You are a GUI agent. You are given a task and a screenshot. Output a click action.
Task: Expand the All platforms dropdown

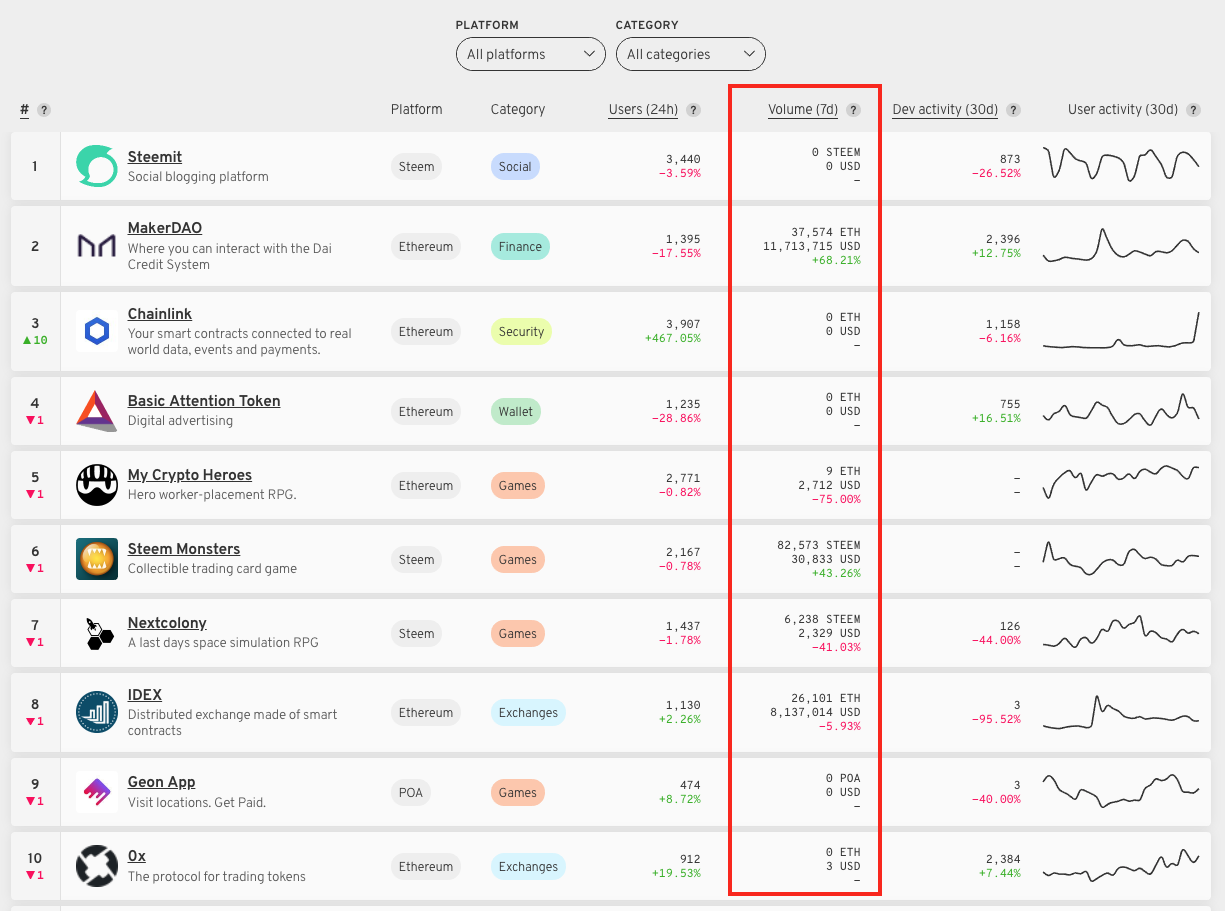(530, 54)
